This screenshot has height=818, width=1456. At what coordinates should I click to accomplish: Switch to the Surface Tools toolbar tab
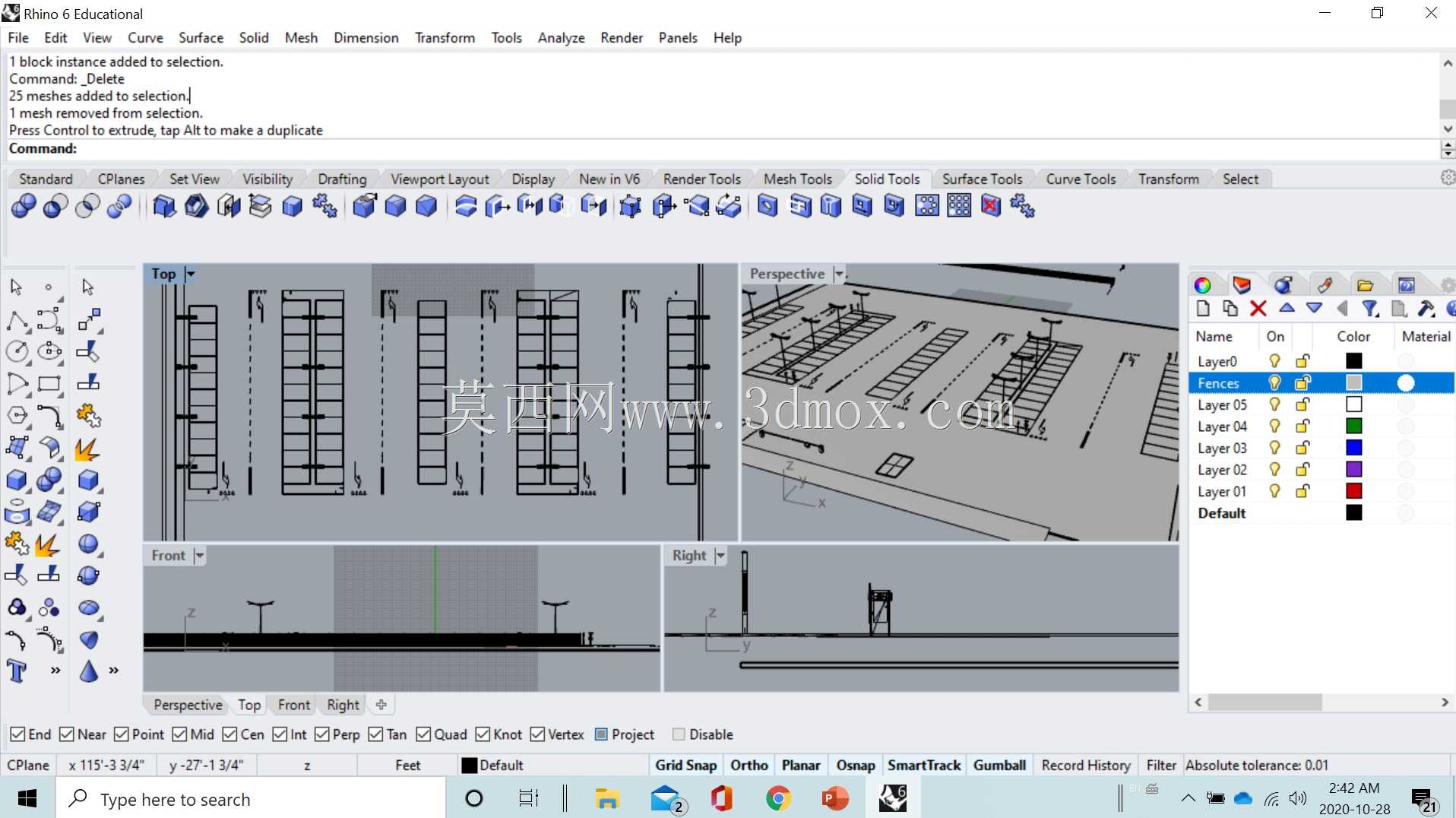[982, 179]
